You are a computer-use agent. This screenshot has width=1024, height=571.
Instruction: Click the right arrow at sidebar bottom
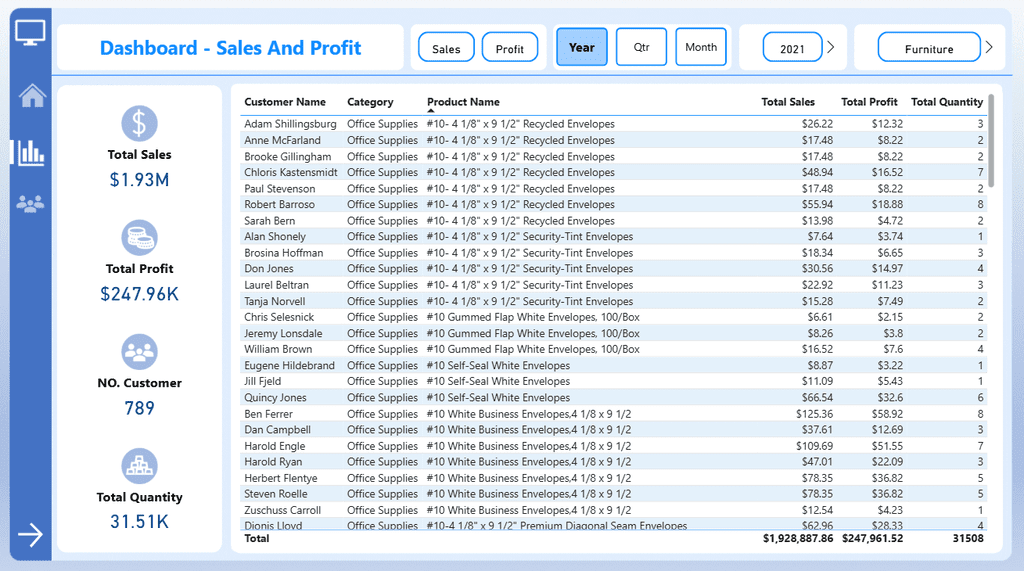(31, 535)
